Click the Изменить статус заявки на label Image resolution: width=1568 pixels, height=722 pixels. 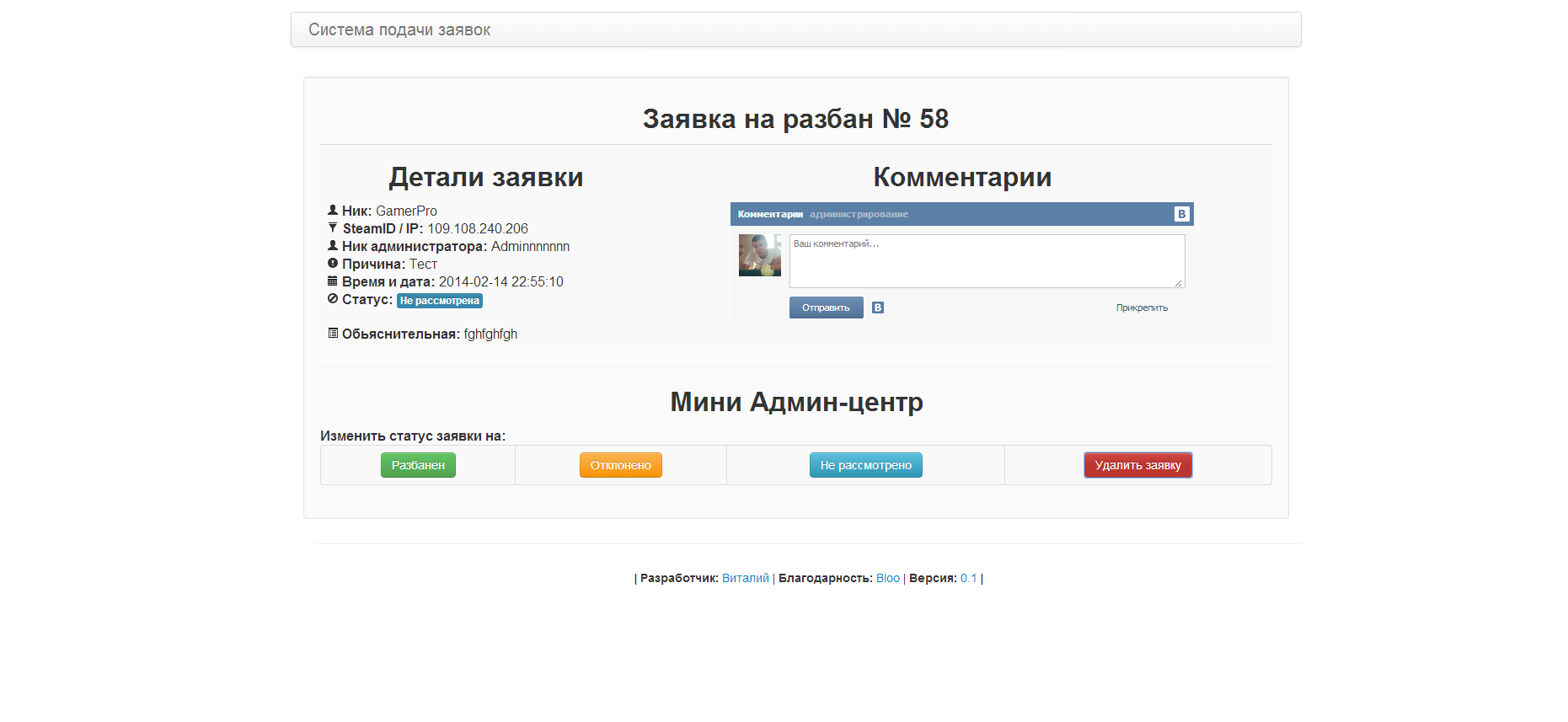(413, 436)
